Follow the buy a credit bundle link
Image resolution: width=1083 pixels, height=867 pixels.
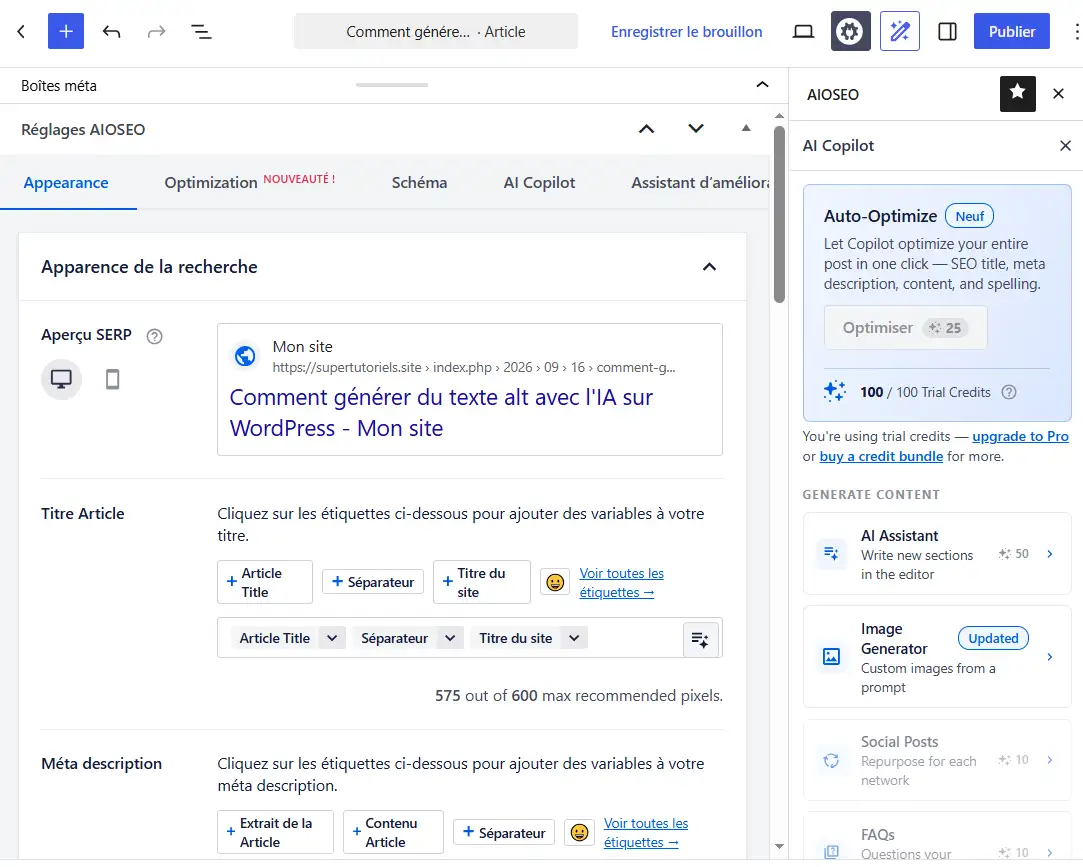pyautogui.click(x=881, y=457)
